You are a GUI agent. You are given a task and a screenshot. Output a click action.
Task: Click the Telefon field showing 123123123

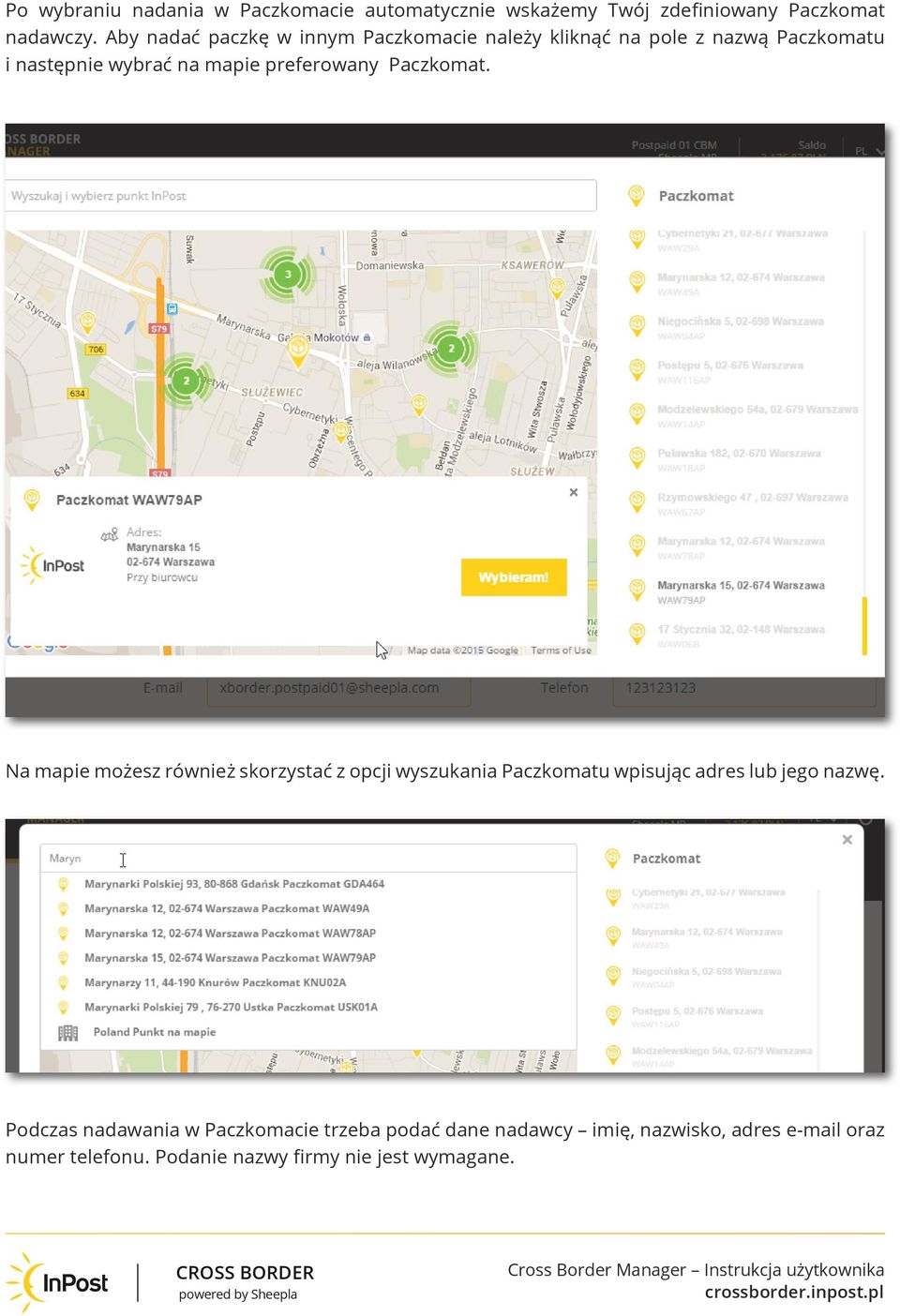pos(744,688)
